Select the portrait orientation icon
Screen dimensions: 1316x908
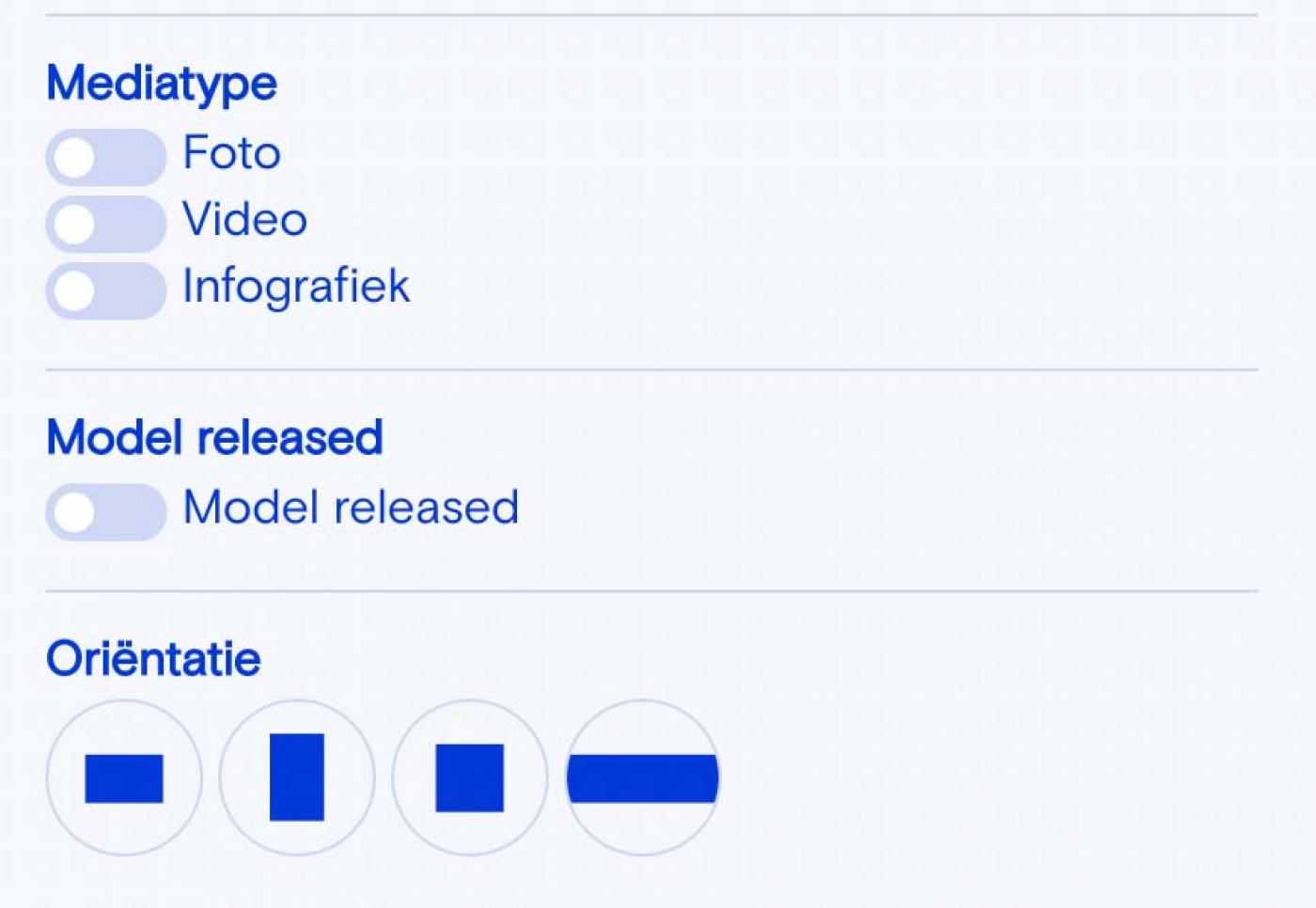pyautogui.click(x=297, y=777)
